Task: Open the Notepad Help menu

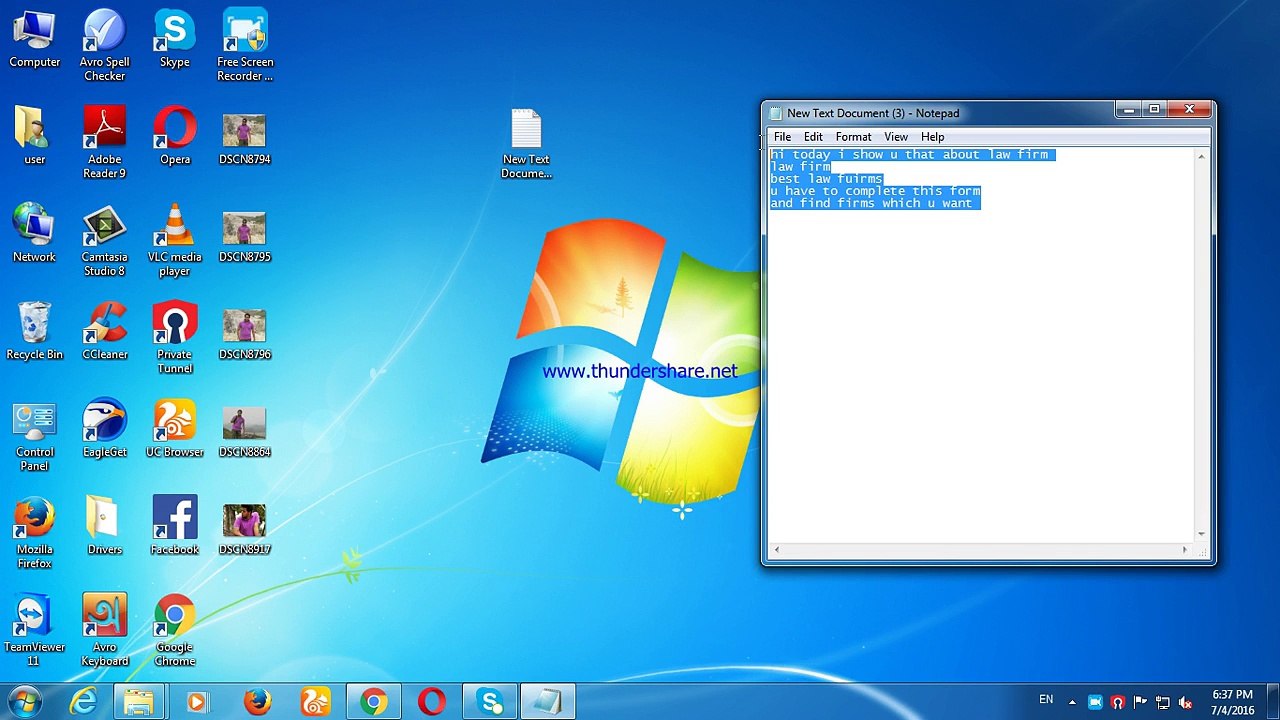Action: 932,137
